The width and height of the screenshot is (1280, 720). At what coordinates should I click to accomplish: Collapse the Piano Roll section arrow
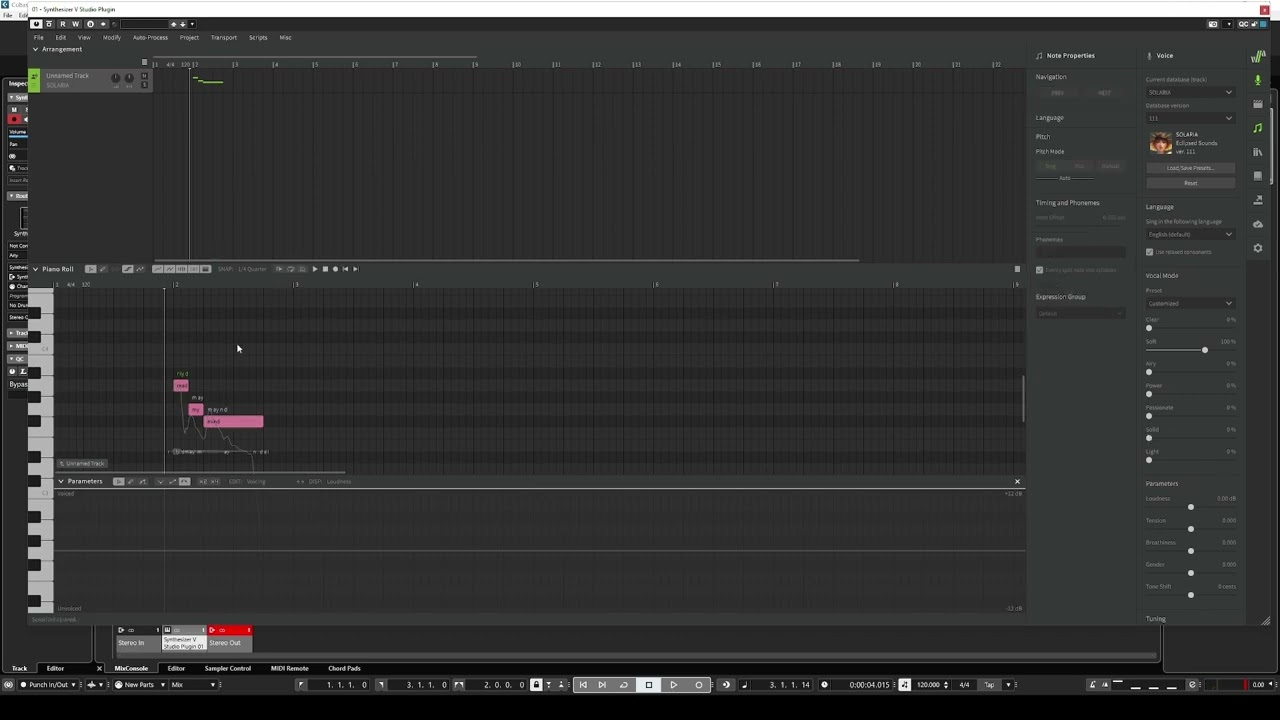pos(36,269)
